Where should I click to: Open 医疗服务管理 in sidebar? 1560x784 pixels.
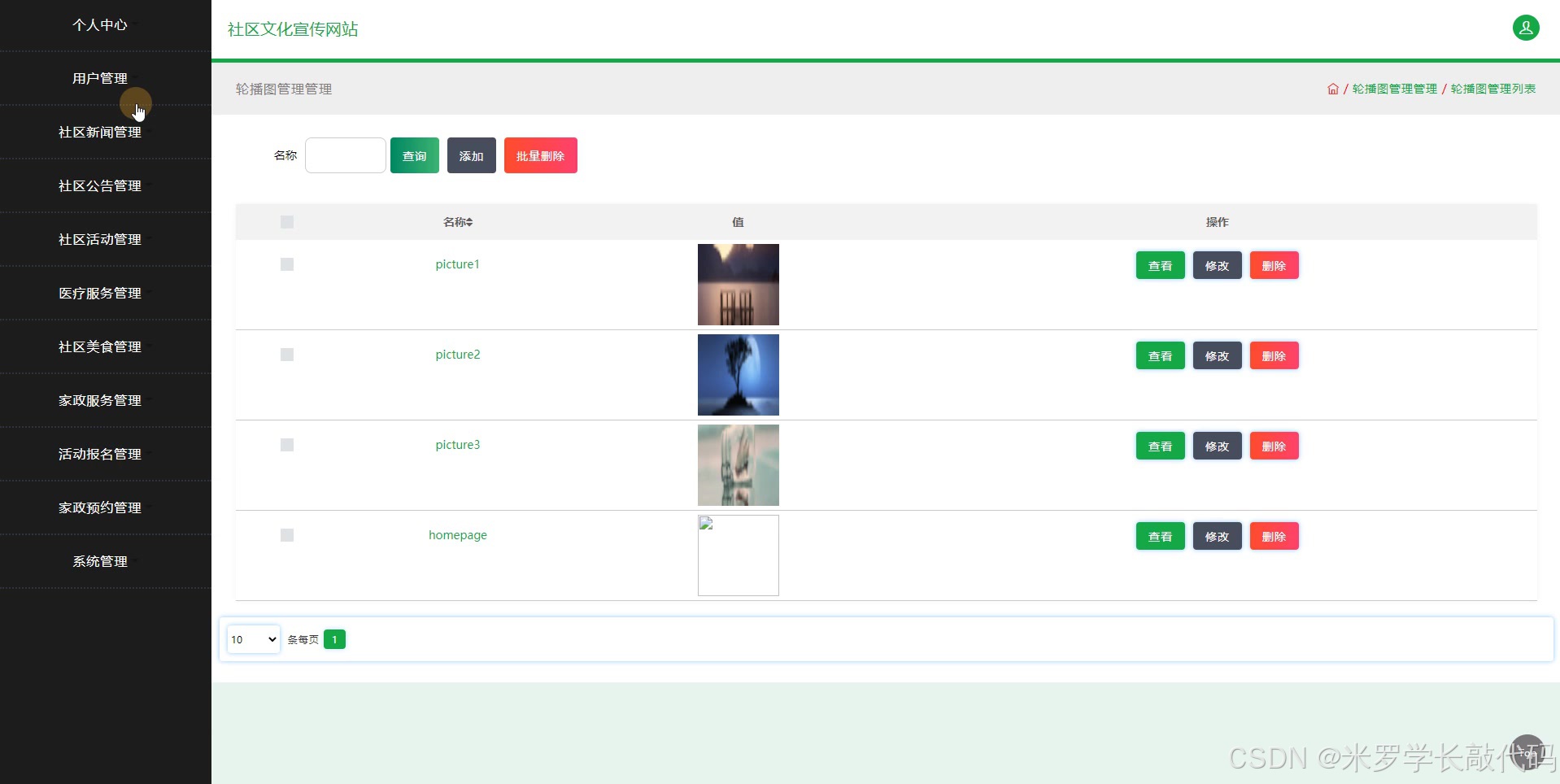[100, 294]
